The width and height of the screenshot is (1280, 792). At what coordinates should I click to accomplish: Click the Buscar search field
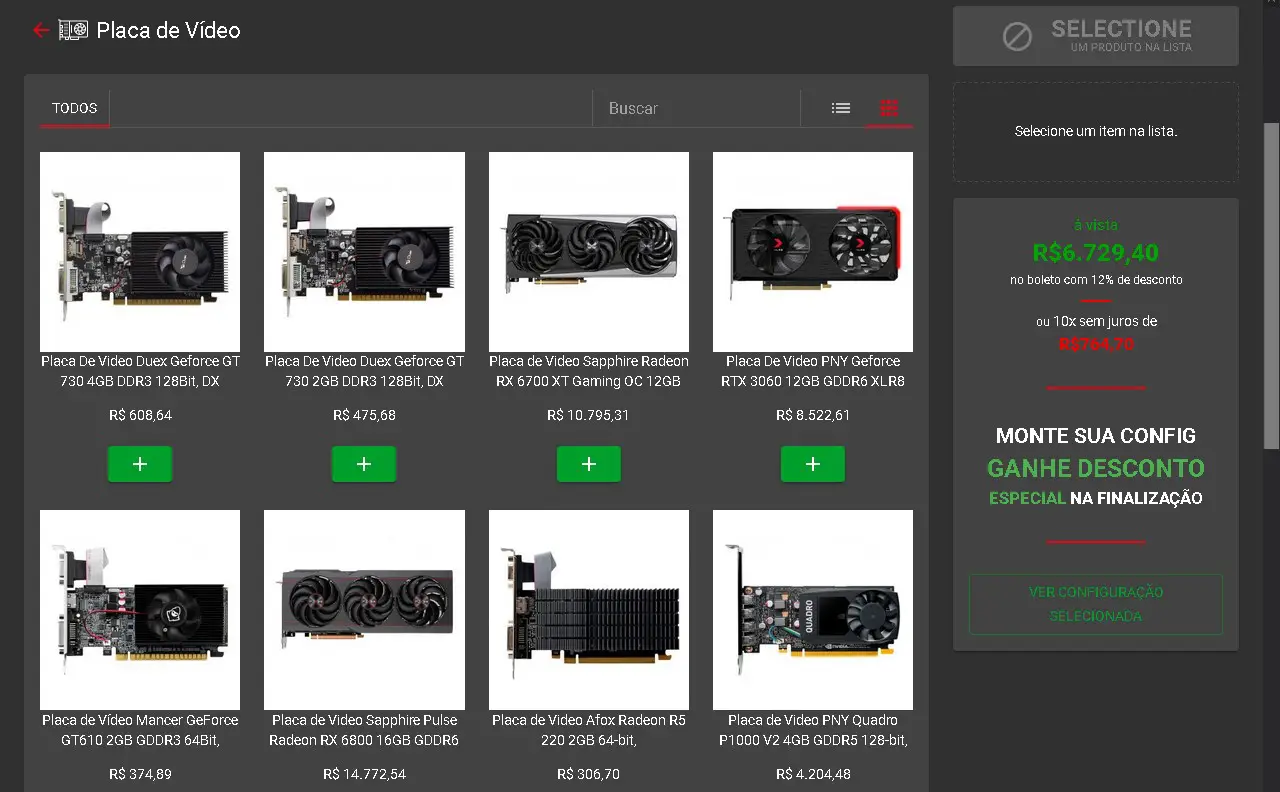tap(696, 108)
